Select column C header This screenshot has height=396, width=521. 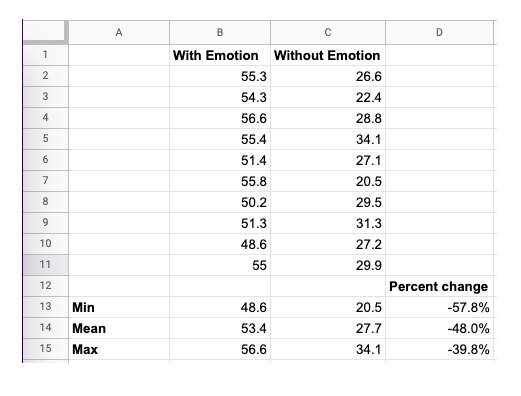[x=328, y=32]
